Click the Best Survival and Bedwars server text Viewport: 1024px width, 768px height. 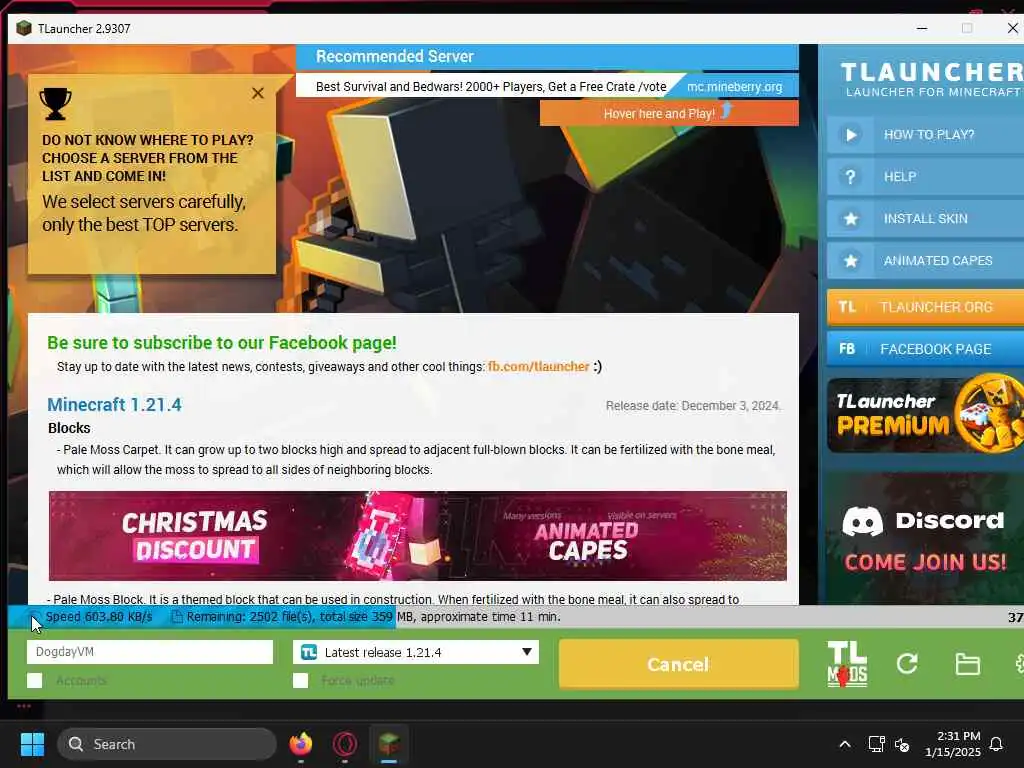491,86
